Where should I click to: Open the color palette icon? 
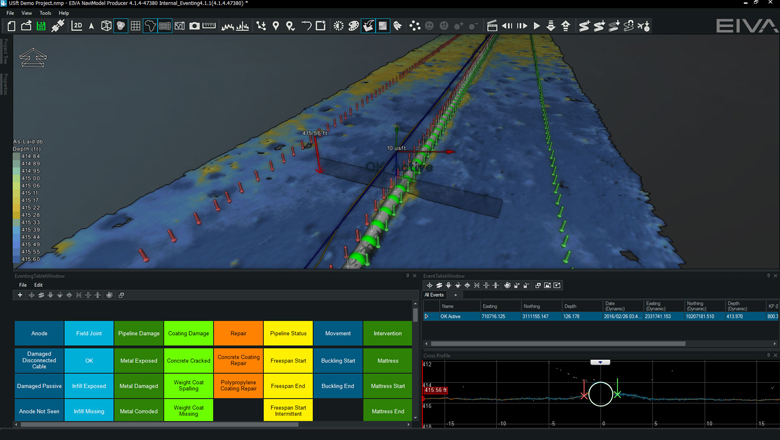pyautogui.click(x=354, y=26)
